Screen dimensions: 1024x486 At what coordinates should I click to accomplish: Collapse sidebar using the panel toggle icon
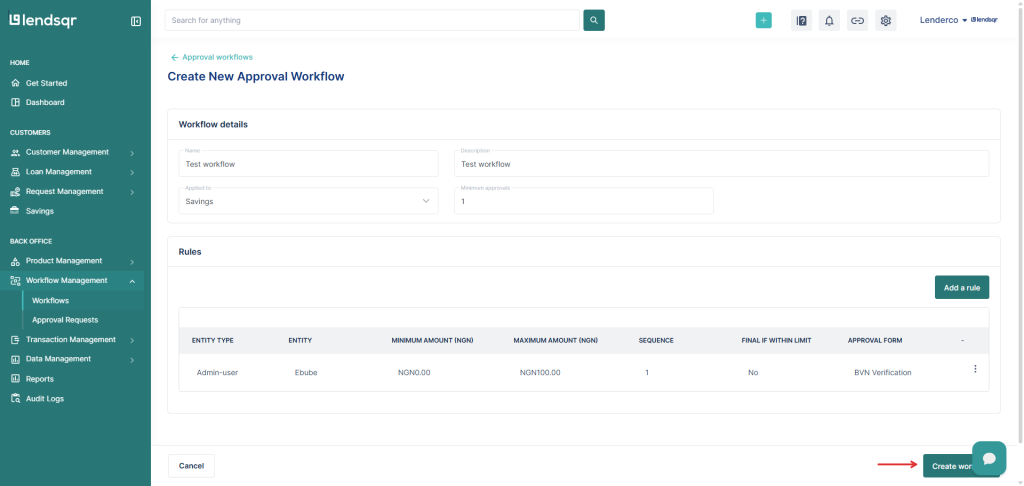click(136, 21)
